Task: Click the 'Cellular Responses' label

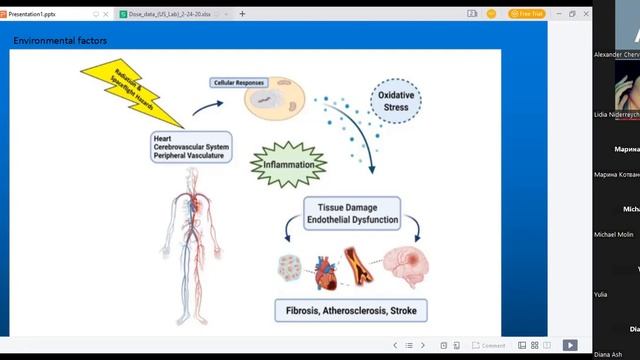Action: [239, 83]
